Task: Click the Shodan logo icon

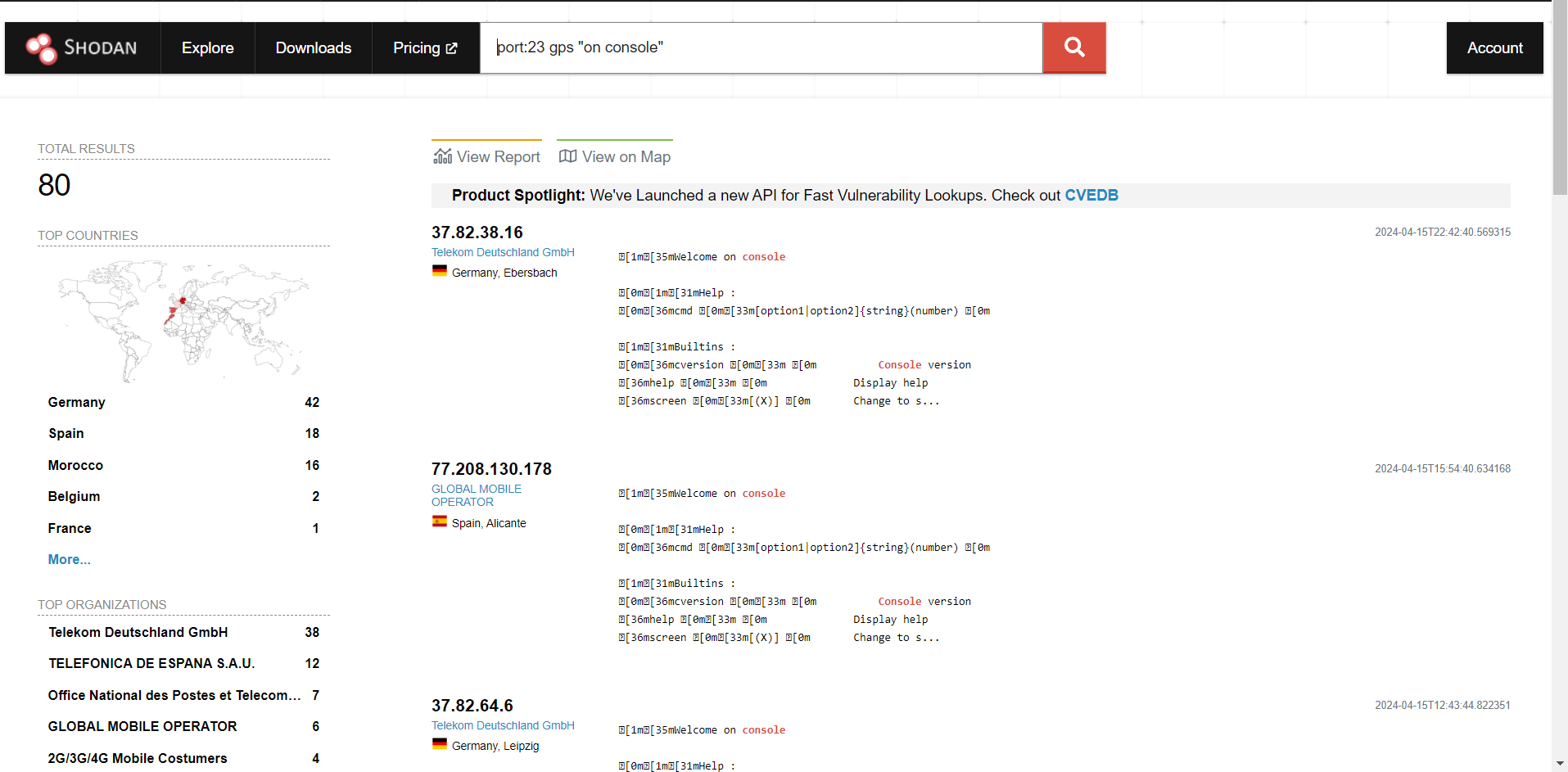Action: 41,48
